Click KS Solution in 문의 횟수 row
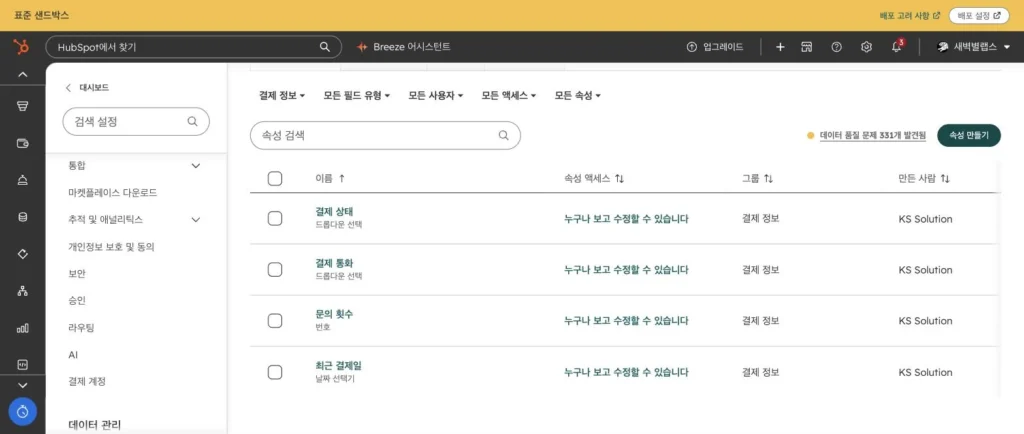The height and width of the screenshot is (434, 1024). [925, 320]
